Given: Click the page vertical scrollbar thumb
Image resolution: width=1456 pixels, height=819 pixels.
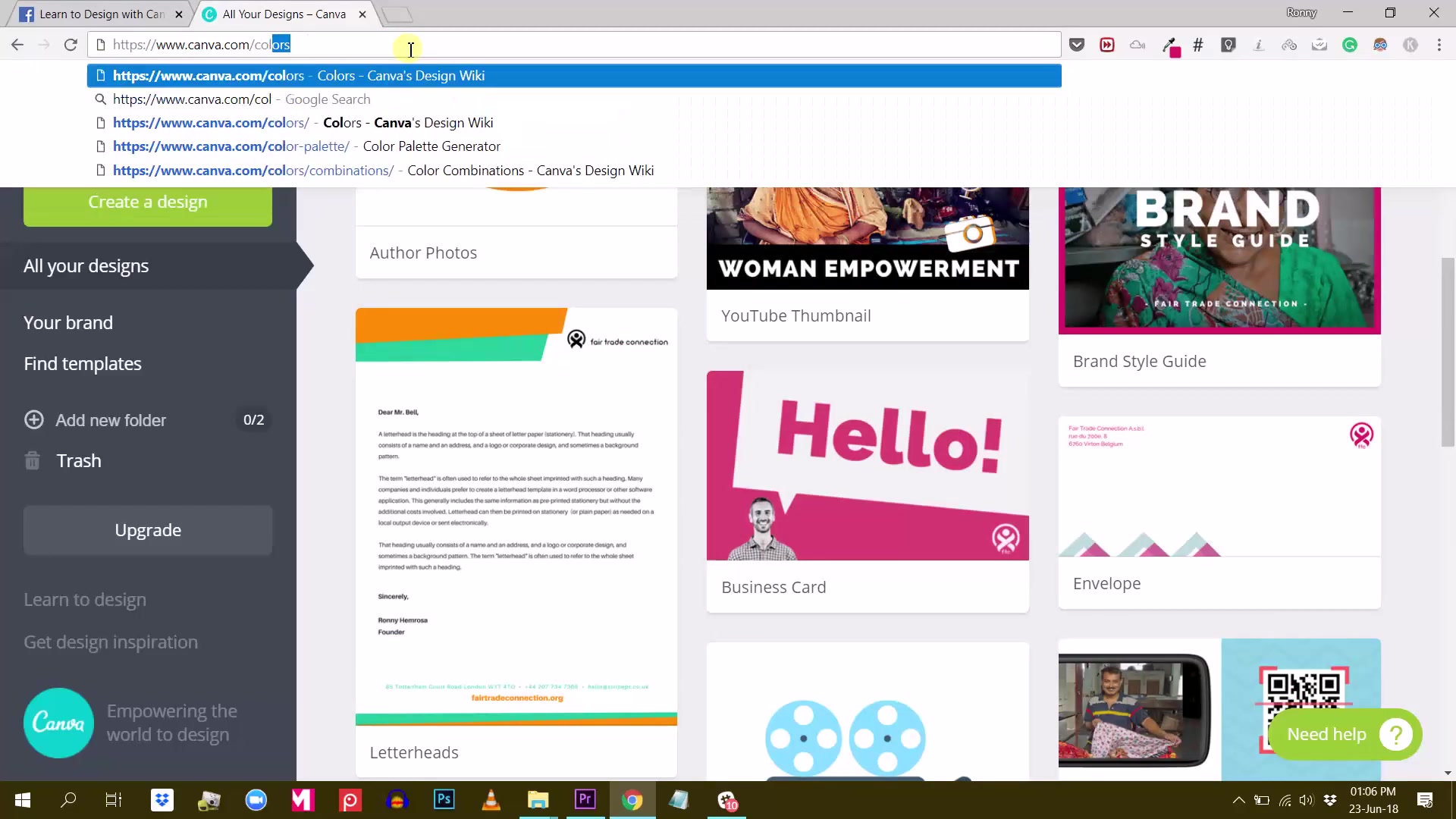Looking at the screenshot, I should click(1448, 353).
